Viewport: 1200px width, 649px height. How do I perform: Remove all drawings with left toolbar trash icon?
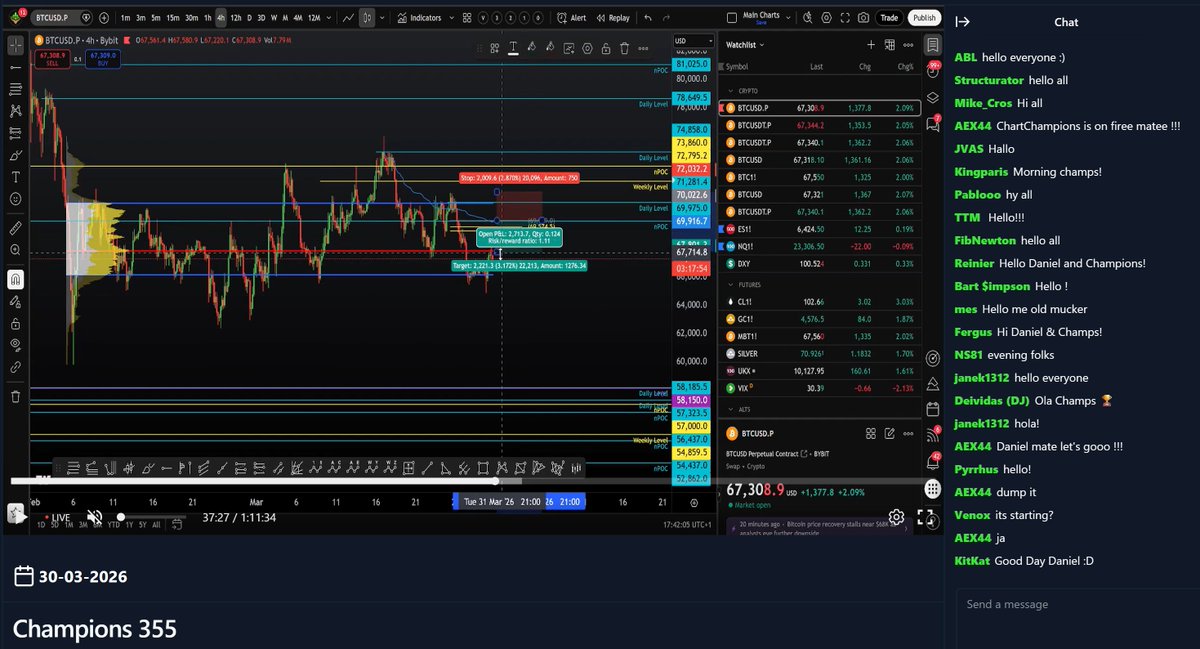tap(16, 396)
